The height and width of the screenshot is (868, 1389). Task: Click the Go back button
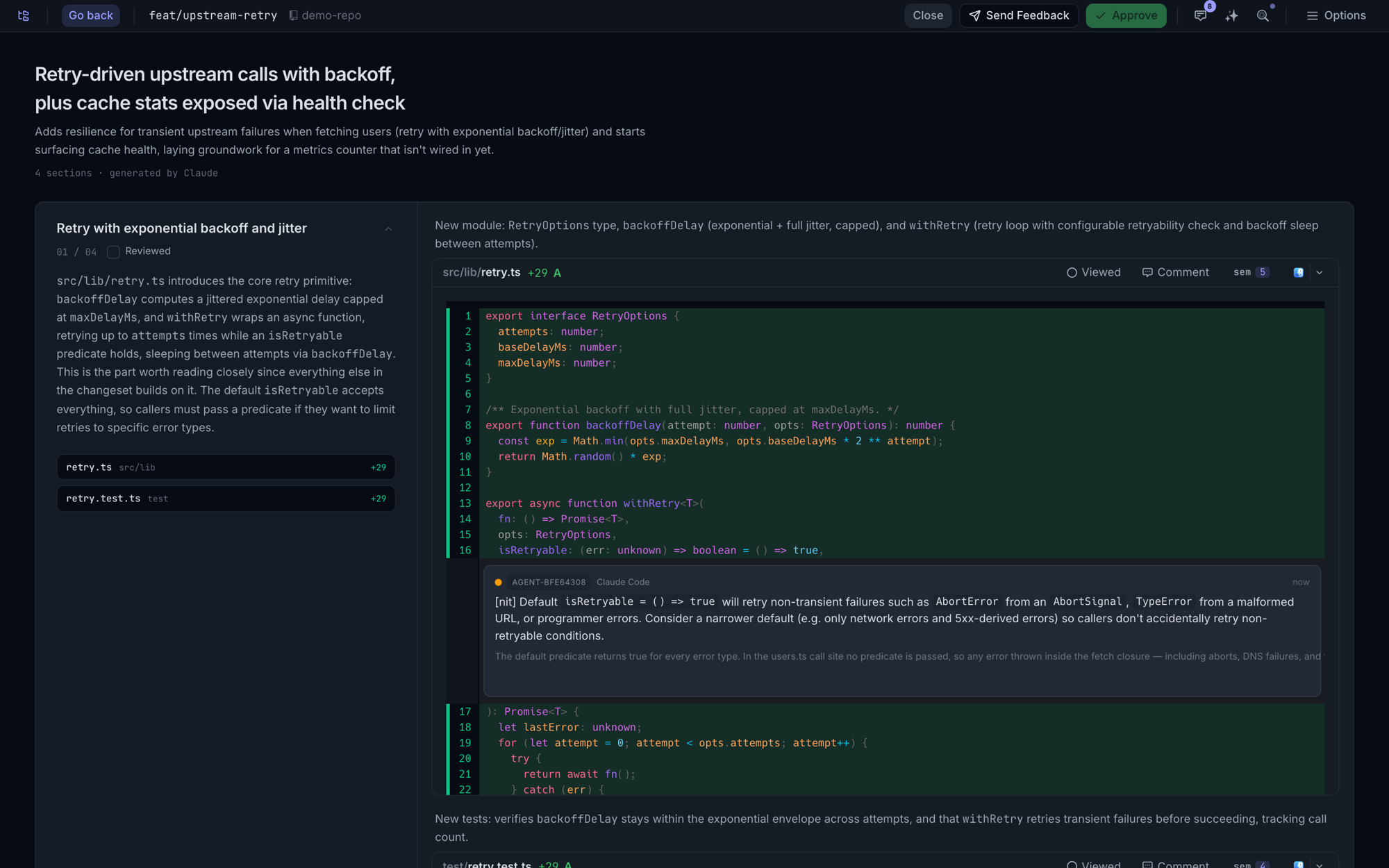pyautogui.click(x=91, y=15)
